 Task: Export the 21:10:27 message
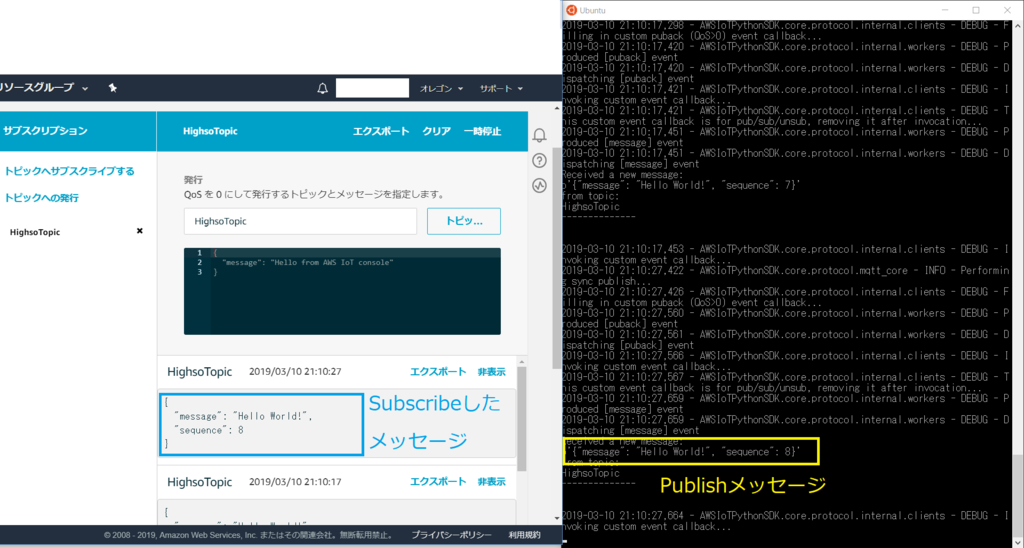(438, 372)
